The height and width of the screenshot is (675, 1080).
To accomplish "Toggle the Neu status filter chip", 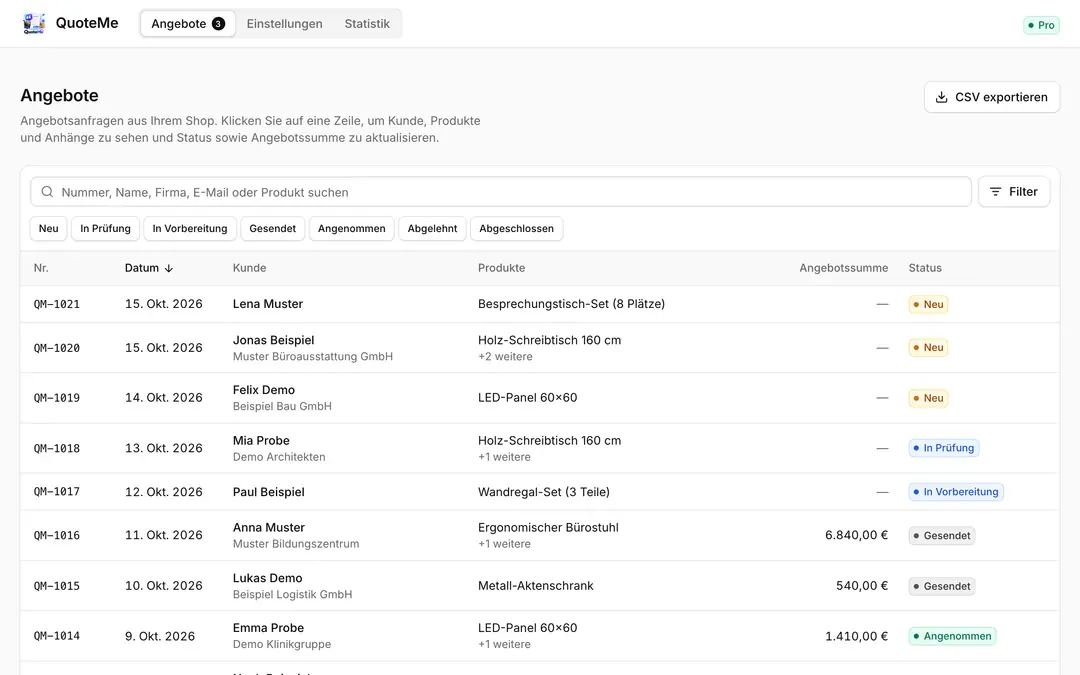I will click(48, 229).
